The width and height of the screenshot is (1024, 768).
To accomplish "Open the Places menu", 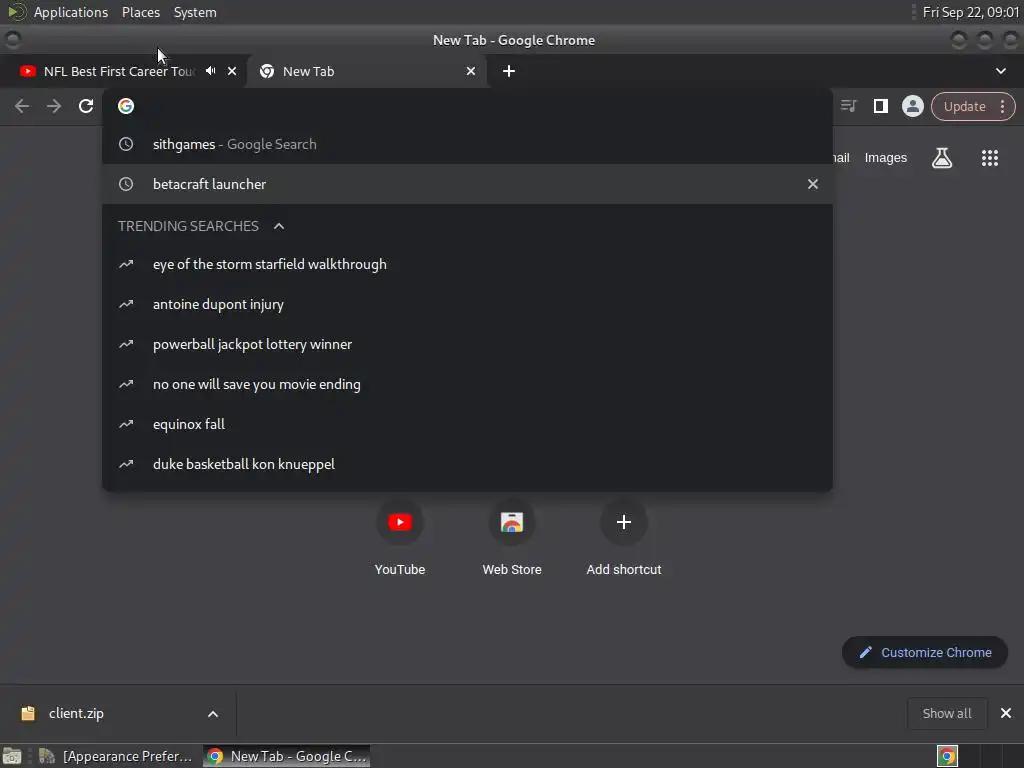I will coord(140,12).
